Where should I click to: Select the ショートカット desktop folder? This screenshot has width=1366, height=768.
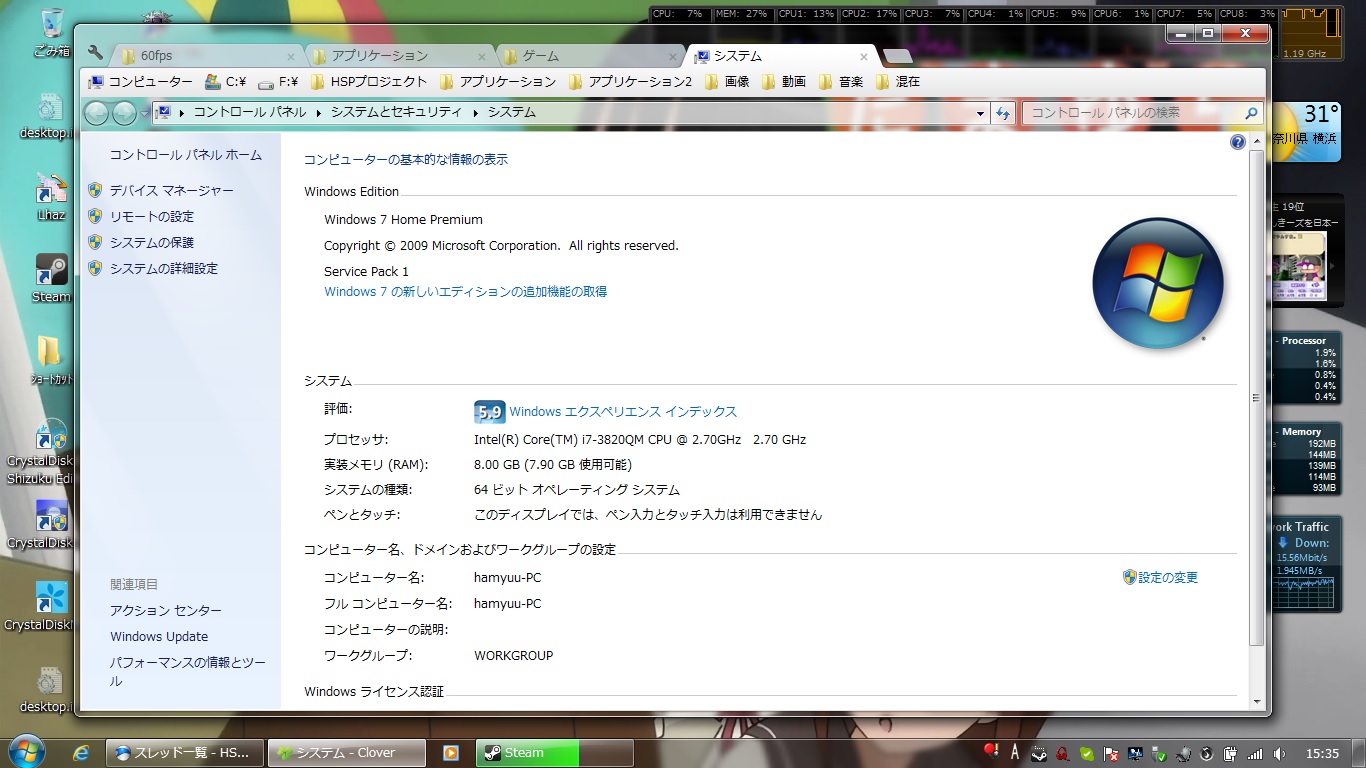click(49, 360)
